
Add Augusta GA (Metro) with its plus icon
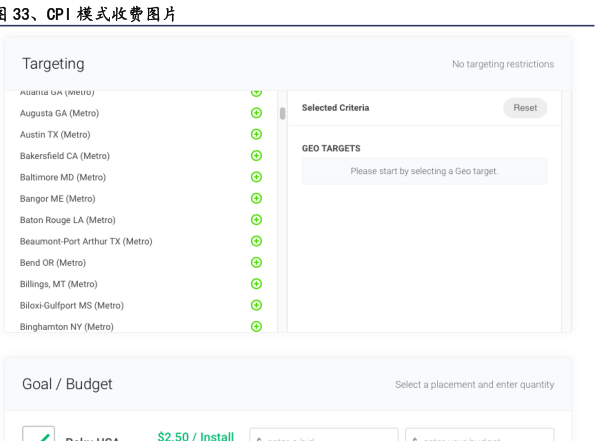pyautogui.click(x=257, y=113)
